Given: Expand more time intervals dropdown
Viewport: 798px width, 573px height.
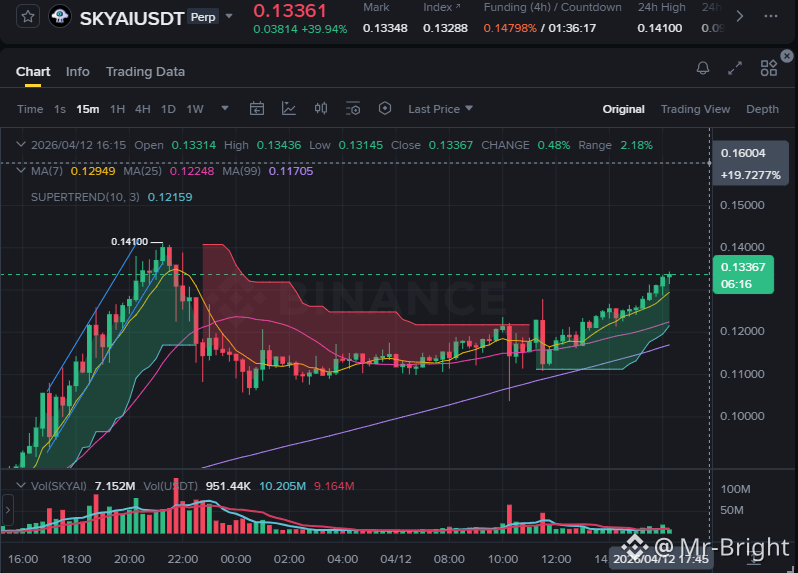Looking at the screenshot, I should (225, 108).
